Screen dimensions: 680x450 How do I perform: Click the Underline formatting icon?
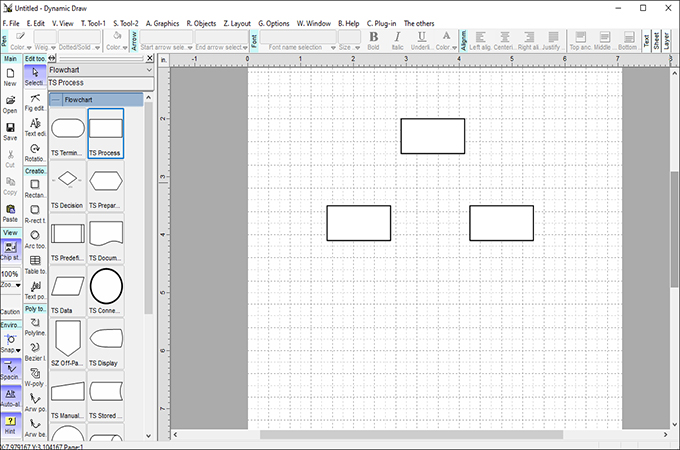click(x=421, y=41)
